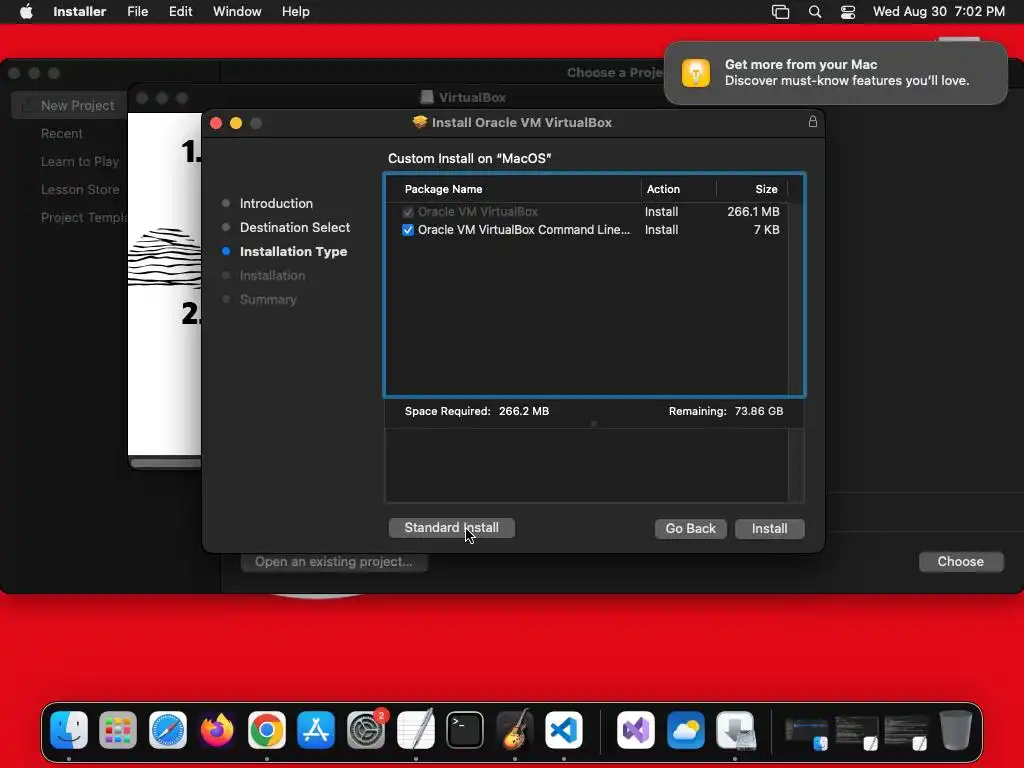Click the 7 KB size cell

766,230
